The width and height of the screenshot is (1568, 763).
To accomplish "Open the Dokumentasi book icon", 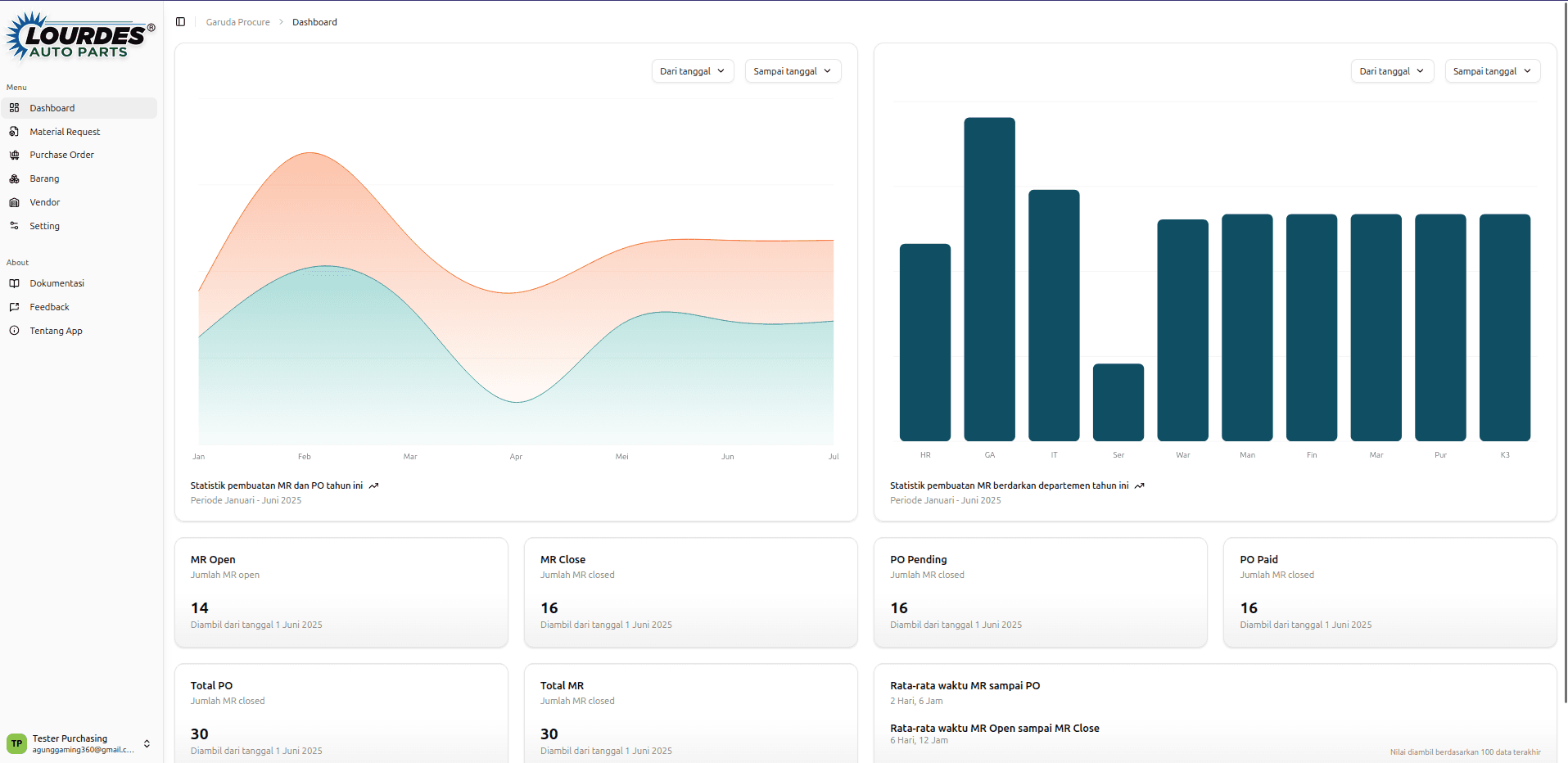I will (x=15, y=283).
